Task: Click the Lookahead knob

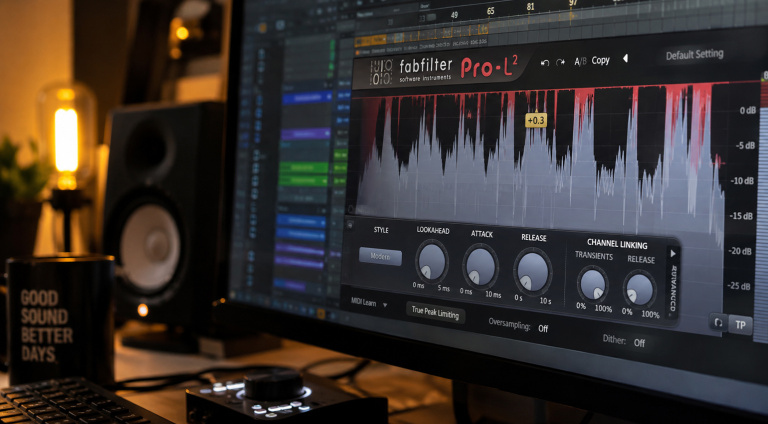Action: 432,262
